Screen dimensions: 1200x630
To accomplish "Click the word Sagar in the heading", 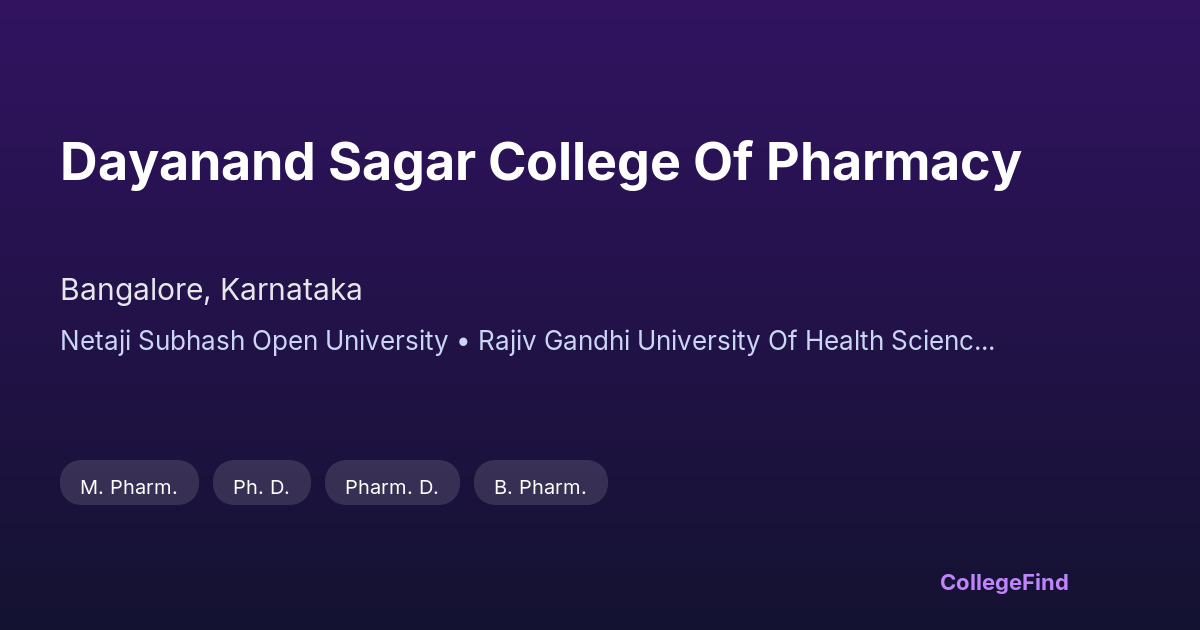I will 400,162.
